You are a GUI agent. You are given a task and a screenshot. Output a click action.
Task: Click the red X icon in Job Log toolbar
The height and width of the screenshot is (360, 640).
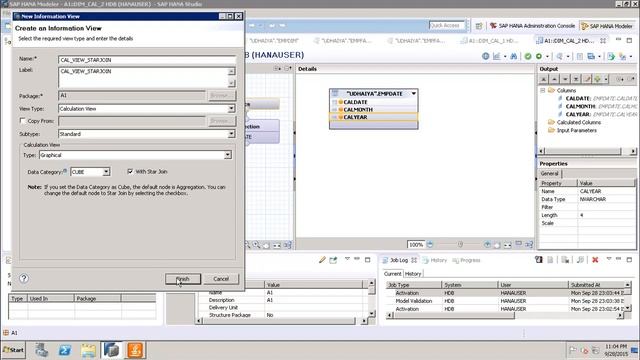pyautogui.click(x=595, y=260)
